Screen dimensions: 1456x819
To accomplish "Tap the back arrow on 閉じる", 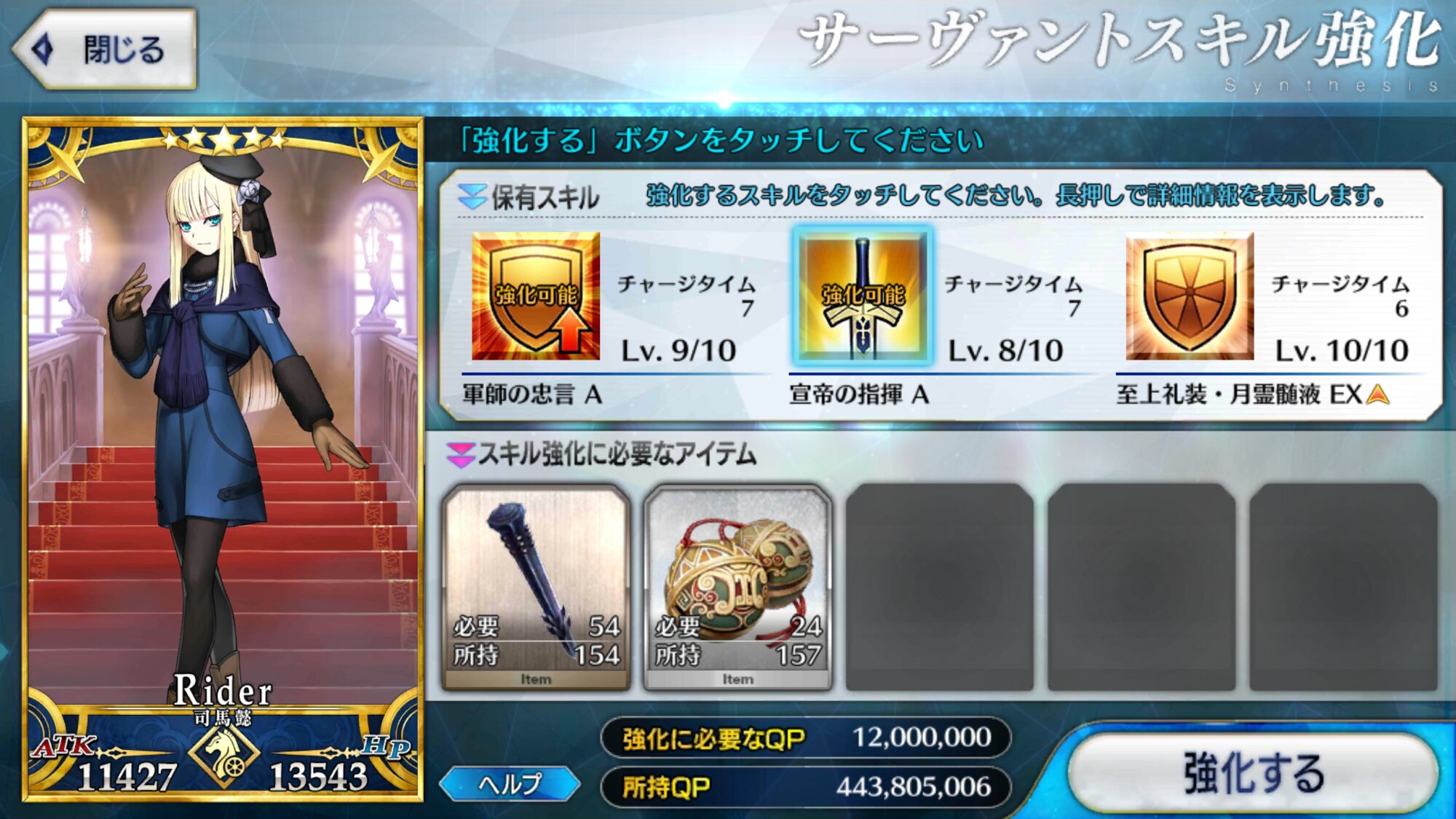I will pos(43,49).
